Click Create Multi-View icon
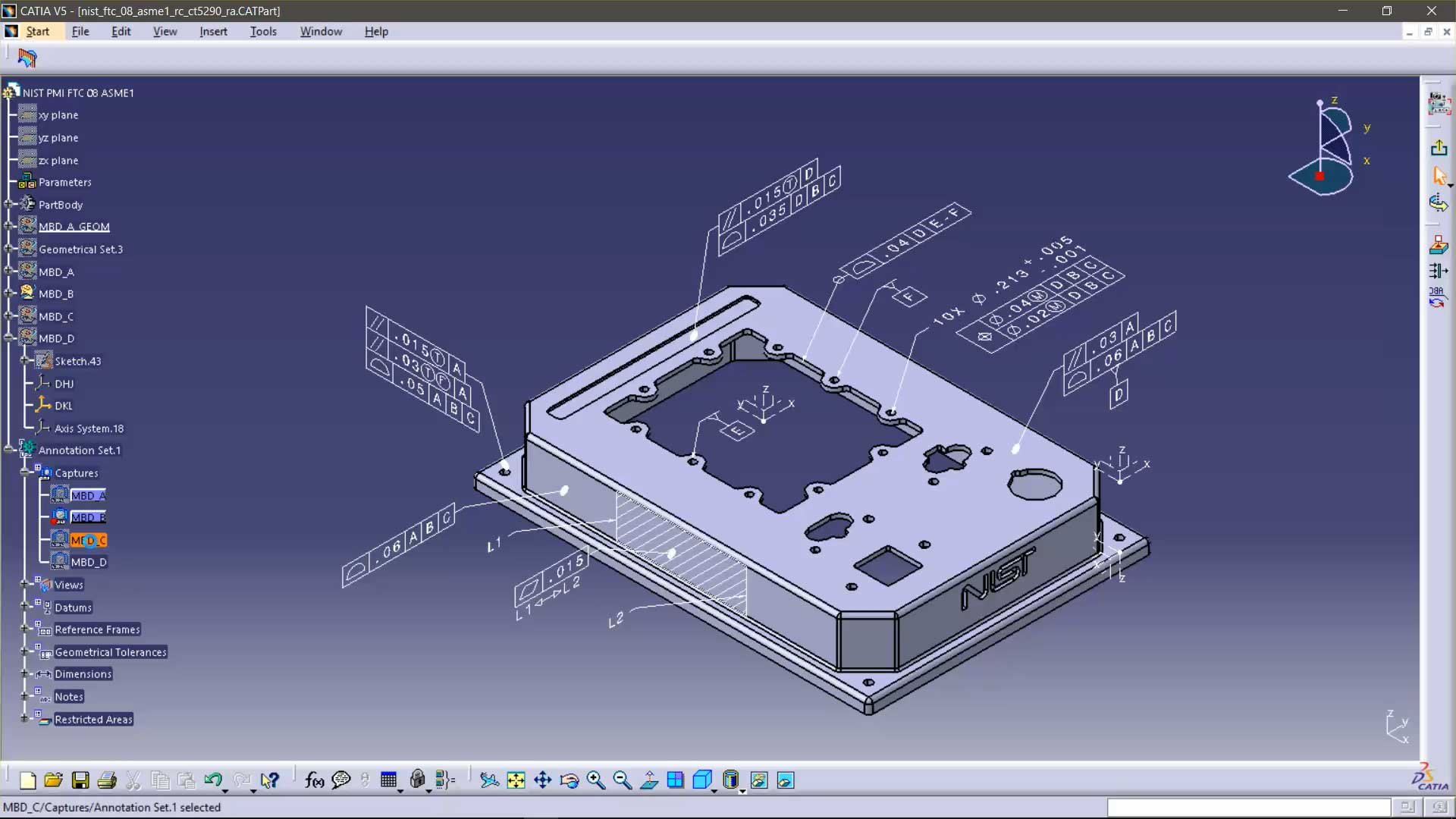This screenshot has width=1456, height=819. coord(675,780)
